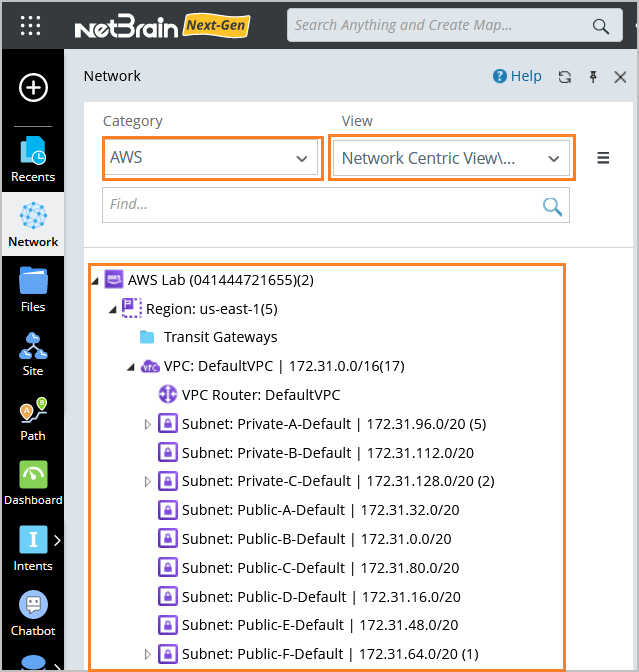Open the View dropdown Network Centric View
The width and height of the screenshot is (639, 672).
point(452,158)
